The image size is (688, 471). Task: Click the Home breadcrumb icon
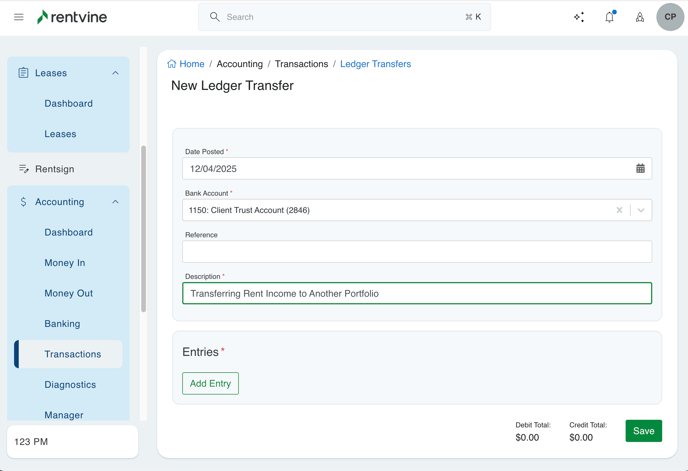point(172,64)
